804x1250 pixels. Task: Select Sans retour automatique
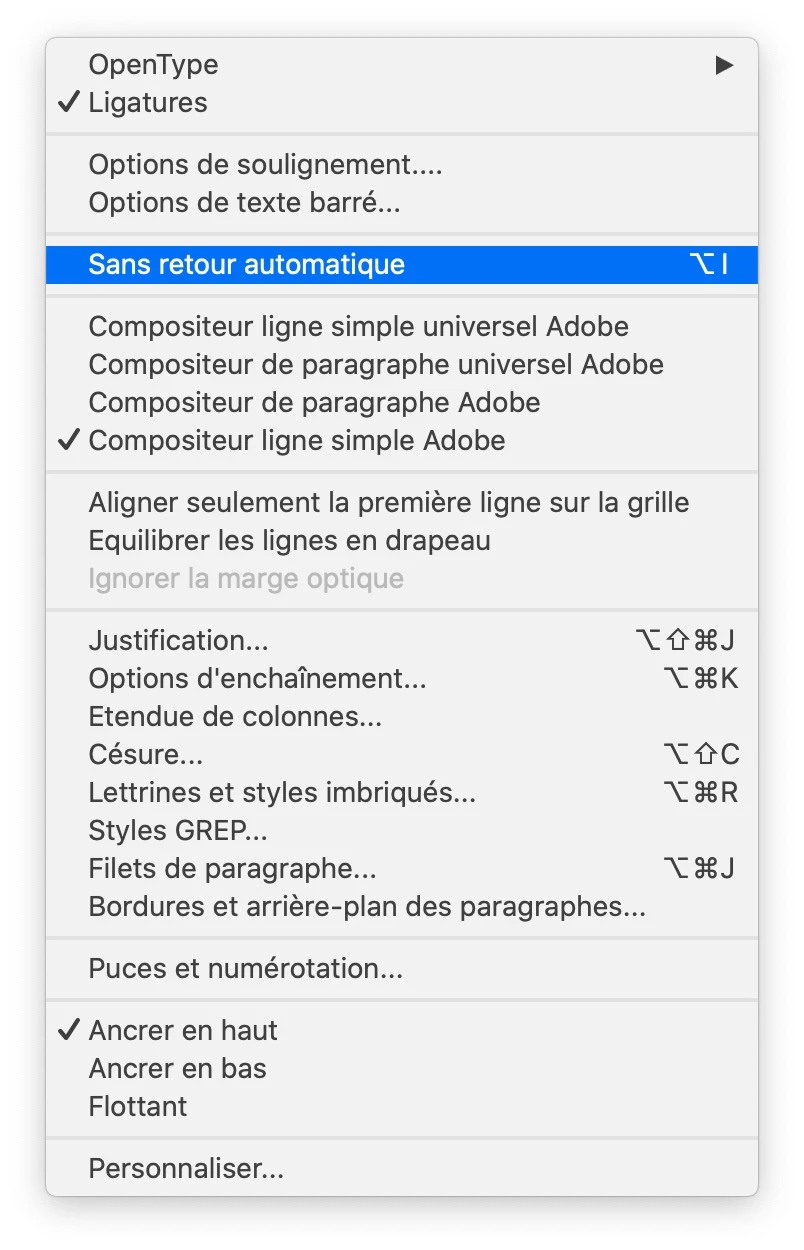tap(246, 265)
